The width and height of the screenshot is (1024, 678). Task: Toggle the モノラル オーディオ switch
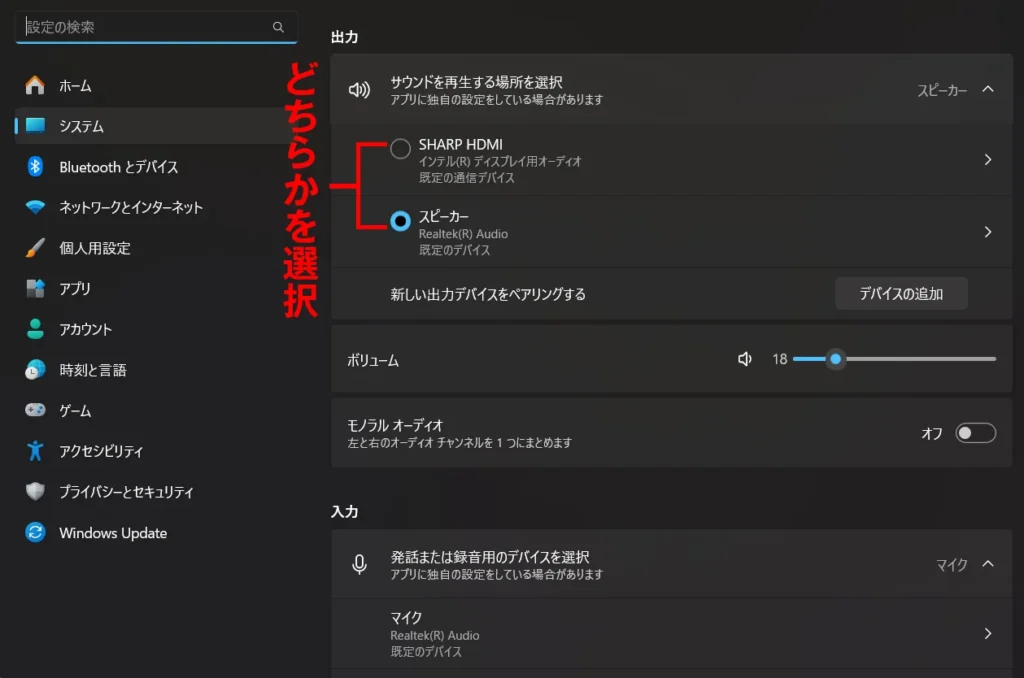975,433
